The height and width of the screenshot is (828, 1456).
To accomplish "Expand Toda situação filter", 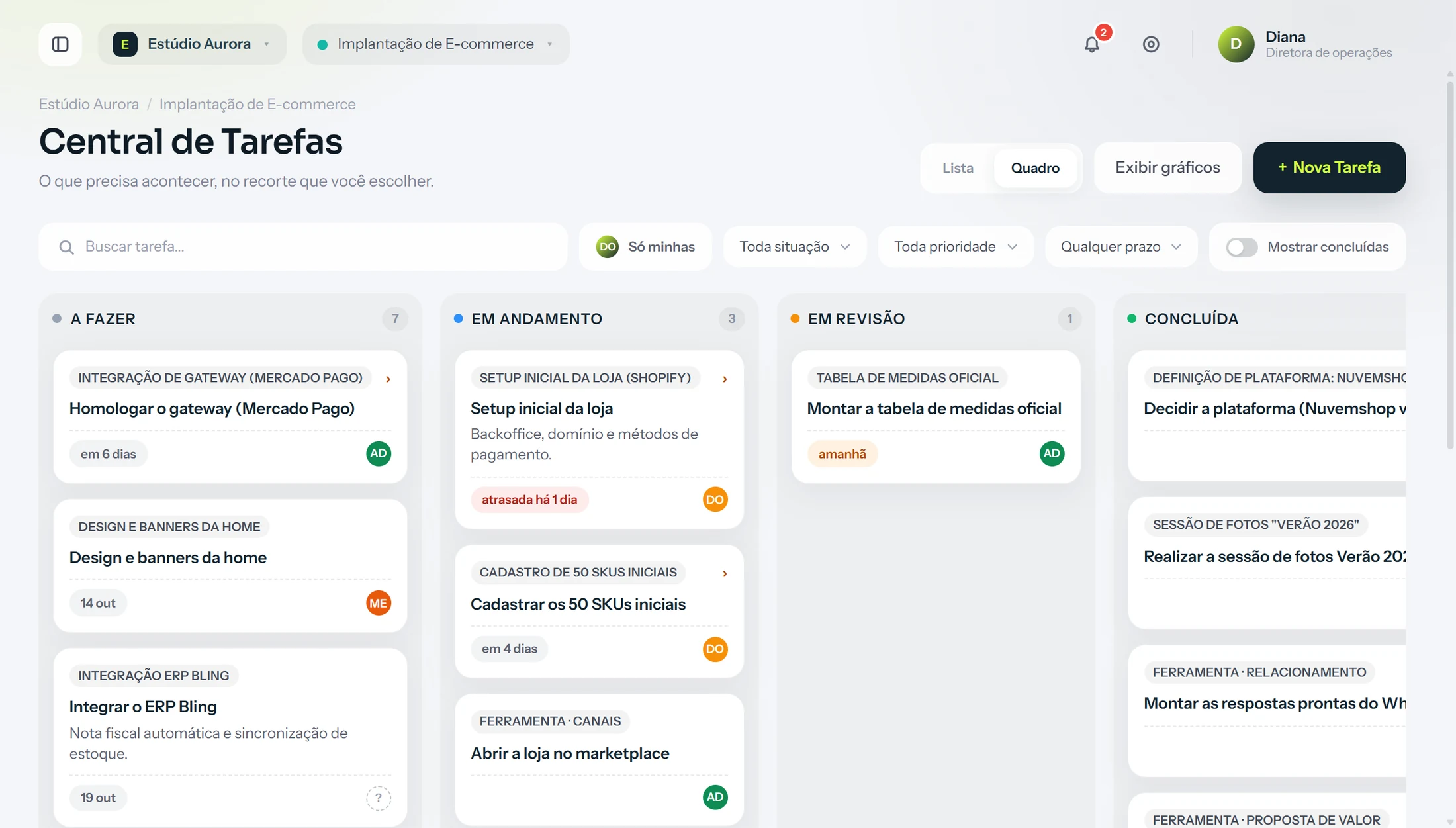I will 795,247.
